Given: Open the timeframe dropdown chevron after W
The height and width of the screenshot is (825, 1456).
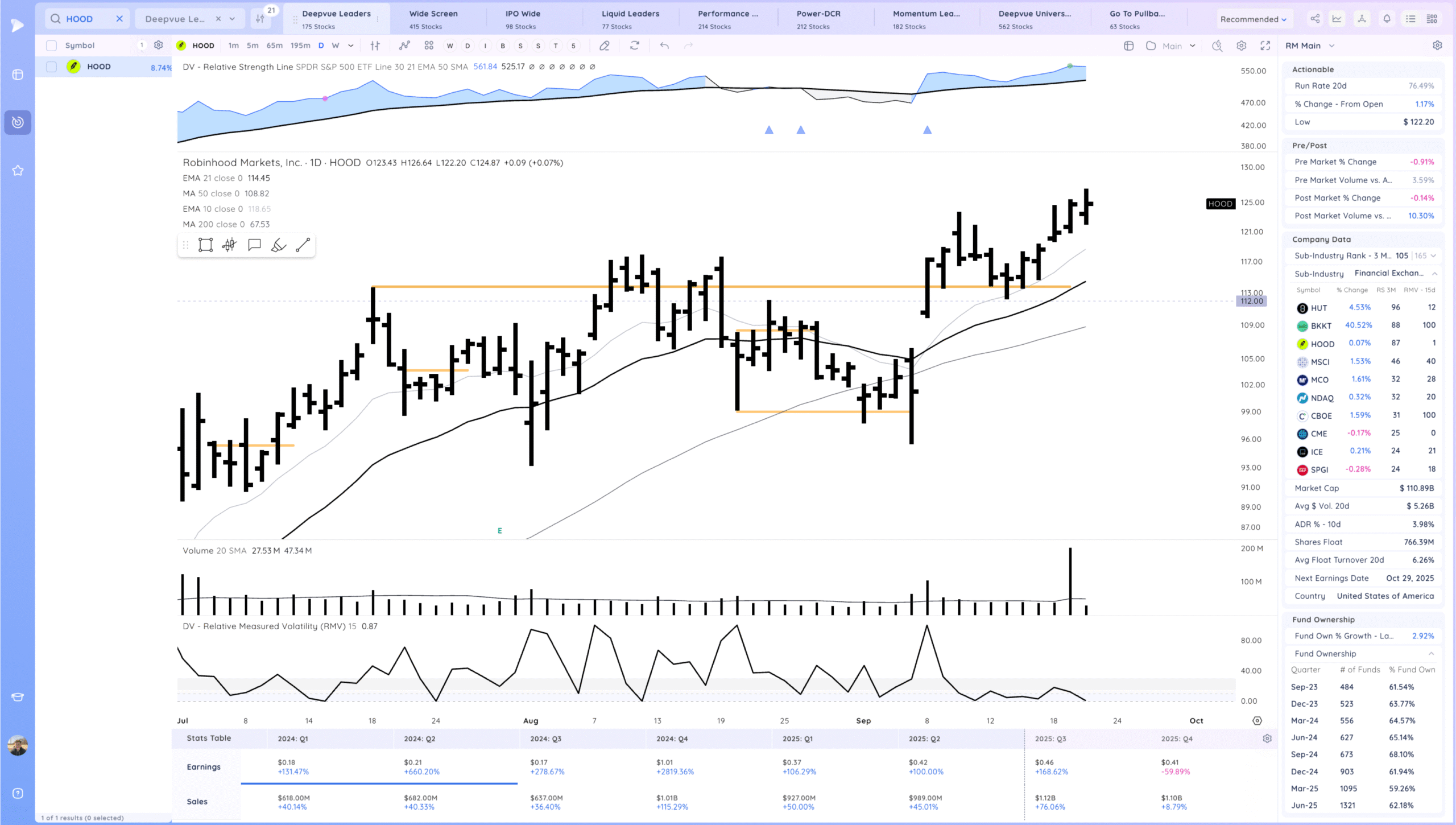Looking at the screenshot, I should click(351, 46).
